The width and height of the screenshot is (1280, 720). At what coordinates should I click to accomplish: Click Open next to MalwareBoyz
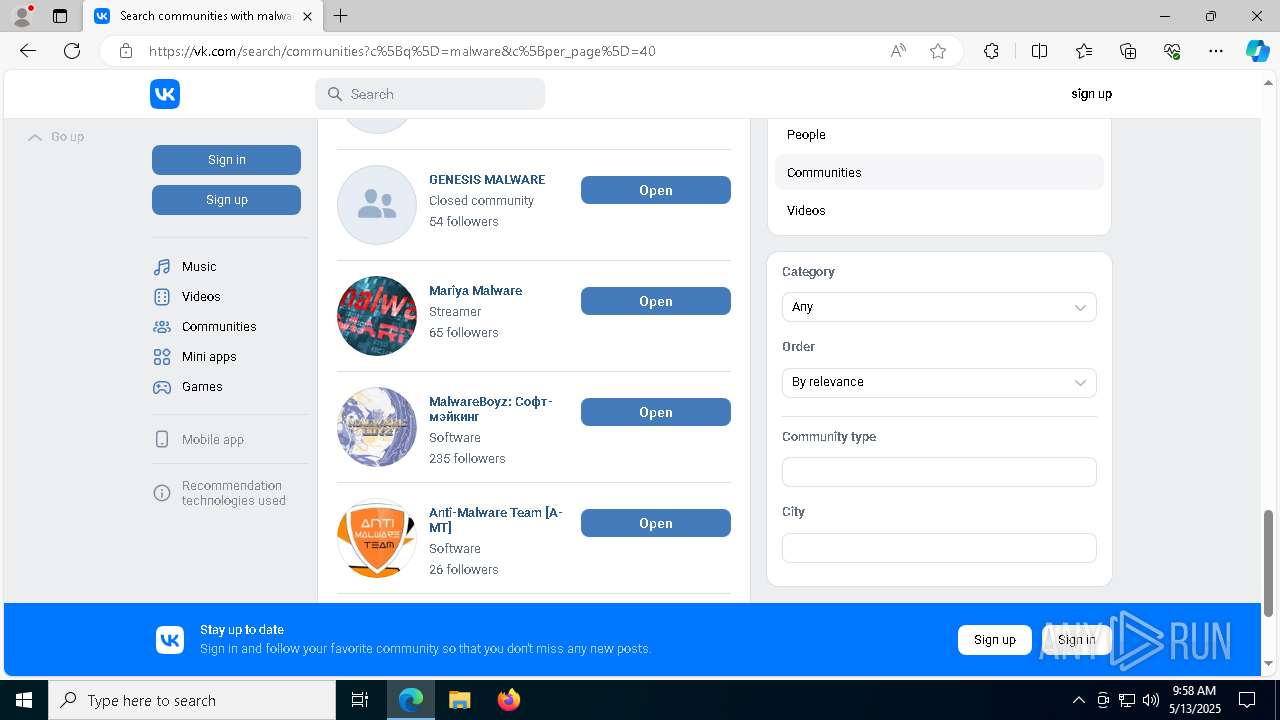[x=656, y=412]
